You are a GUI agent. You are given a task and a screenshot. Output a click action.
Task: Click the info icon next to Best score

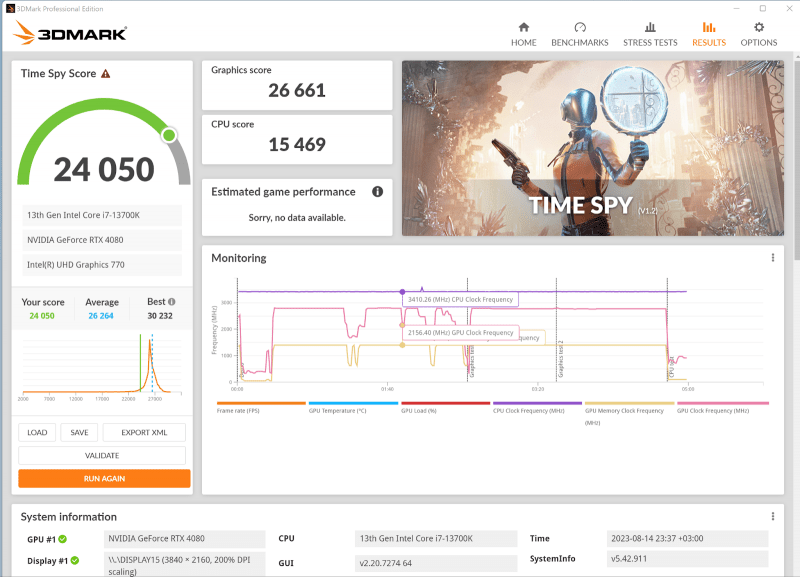[172, 302]
